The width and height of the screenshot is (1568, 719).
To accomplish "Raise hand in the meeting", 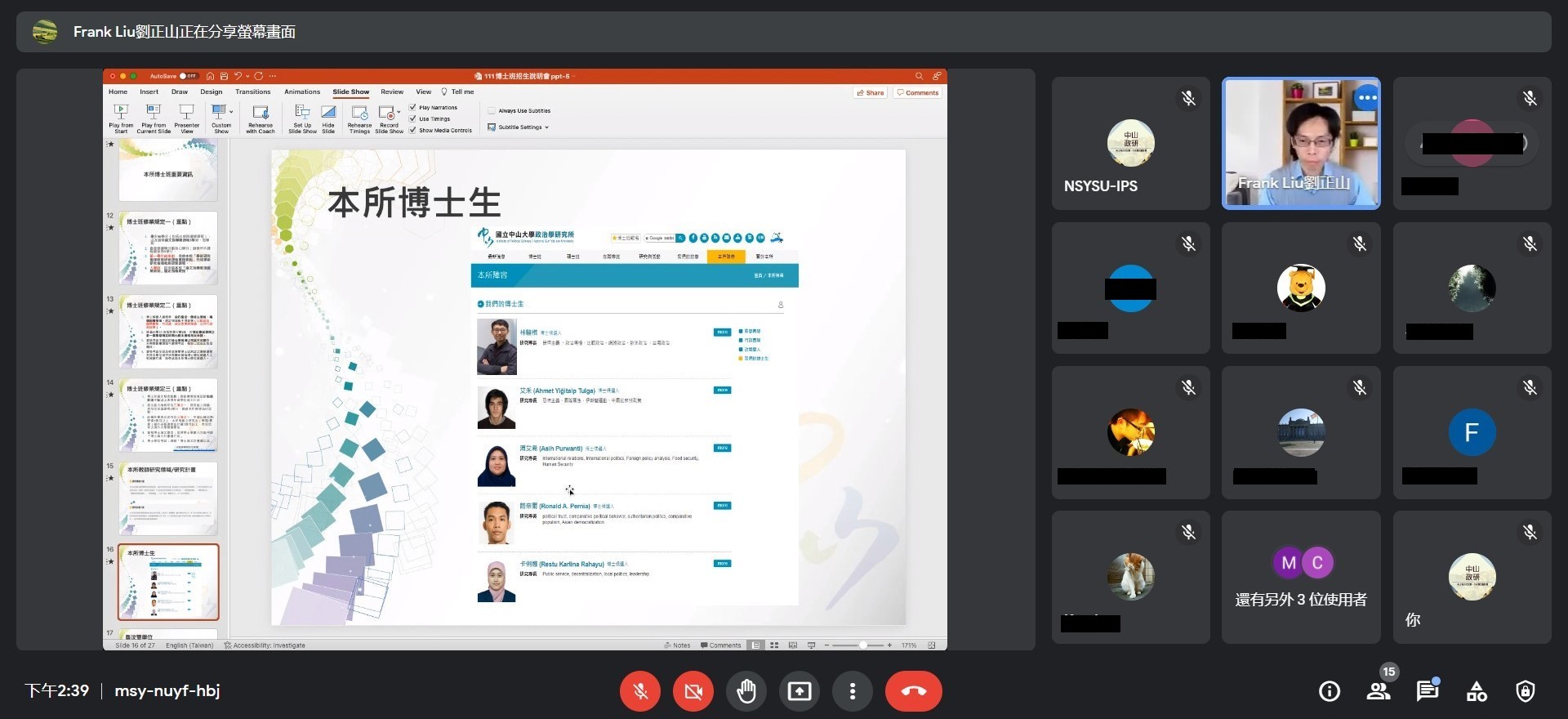I will pyautogui.click(x=746, y=691).
